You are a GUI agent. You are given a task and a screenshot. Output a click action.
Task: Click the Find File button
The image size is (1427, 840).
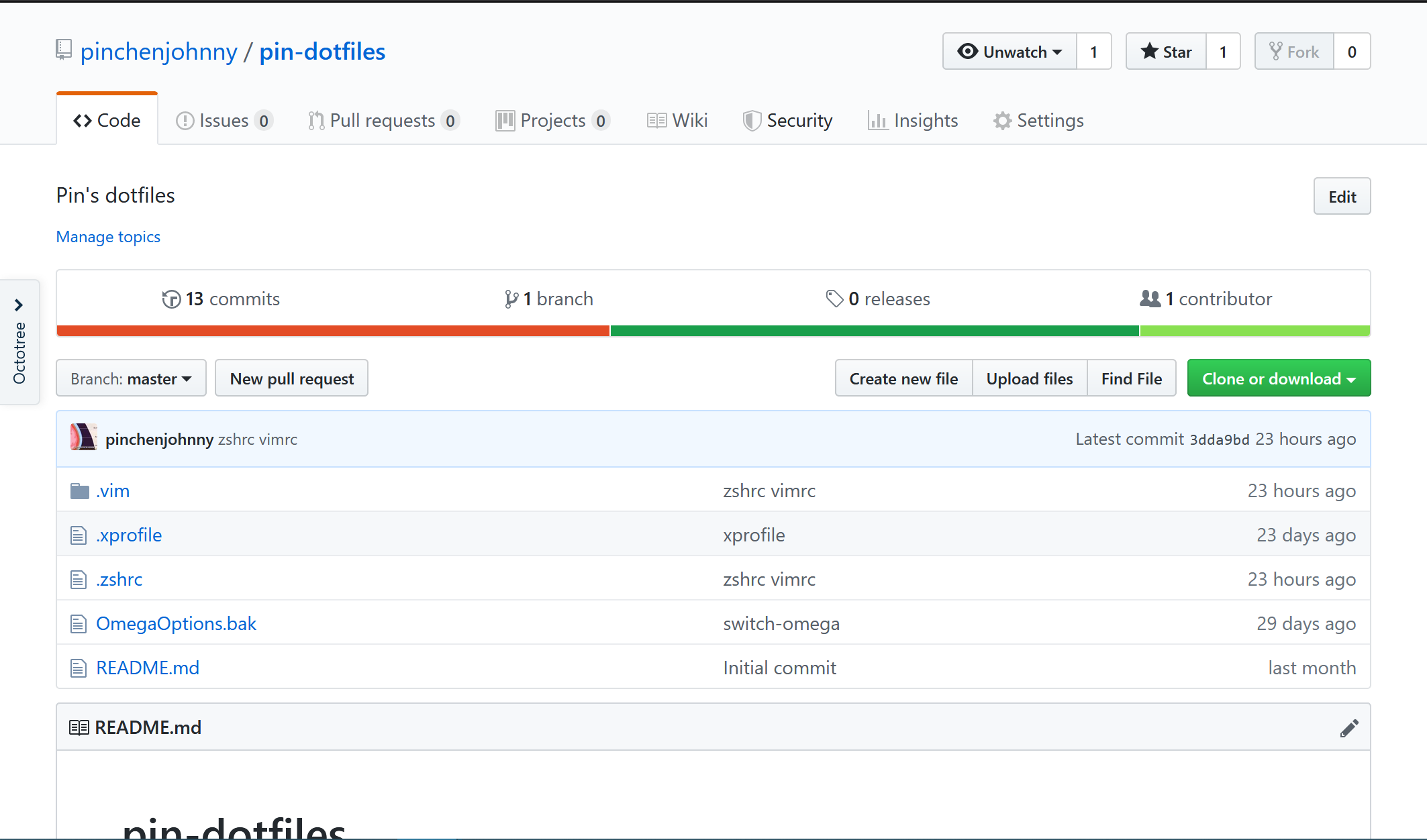(1132, 378)
